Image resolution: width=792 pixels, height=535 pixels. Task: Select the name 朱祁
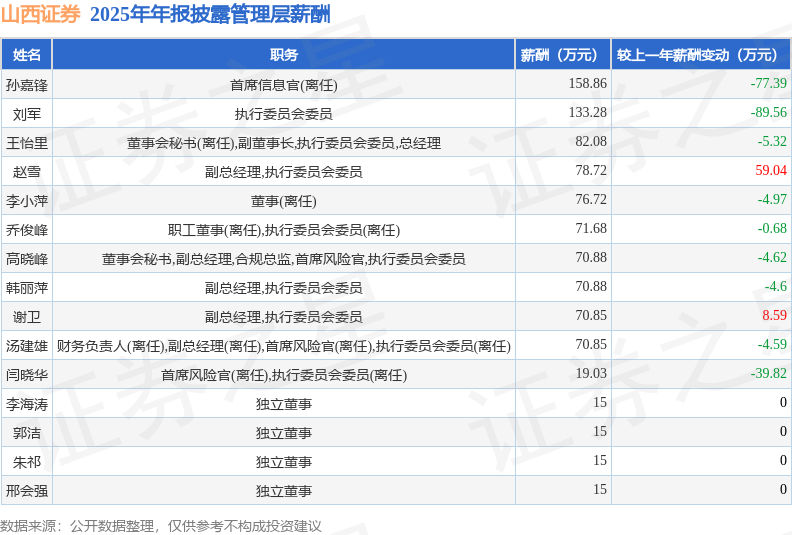pos(27,462)
